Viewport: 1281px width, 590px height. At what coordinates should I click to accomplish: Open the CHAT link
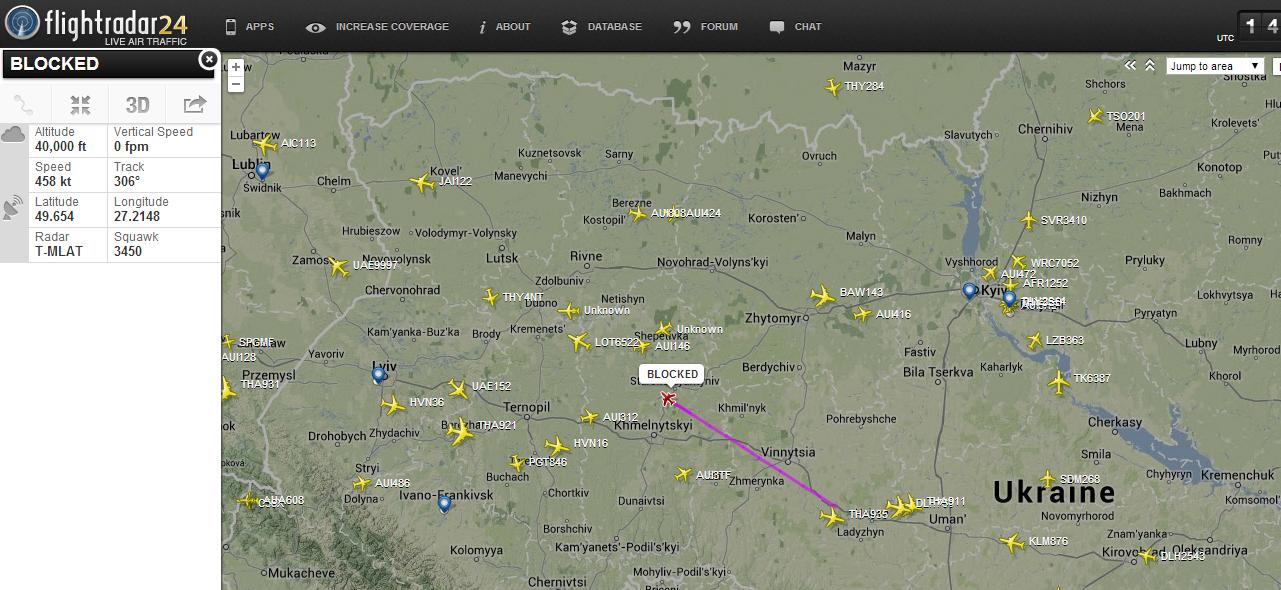796,27
